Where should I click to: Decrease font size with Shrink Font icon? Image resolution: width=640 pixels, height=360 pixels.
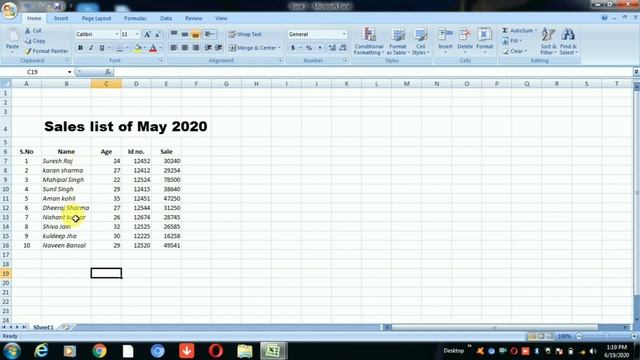[158, 35]
